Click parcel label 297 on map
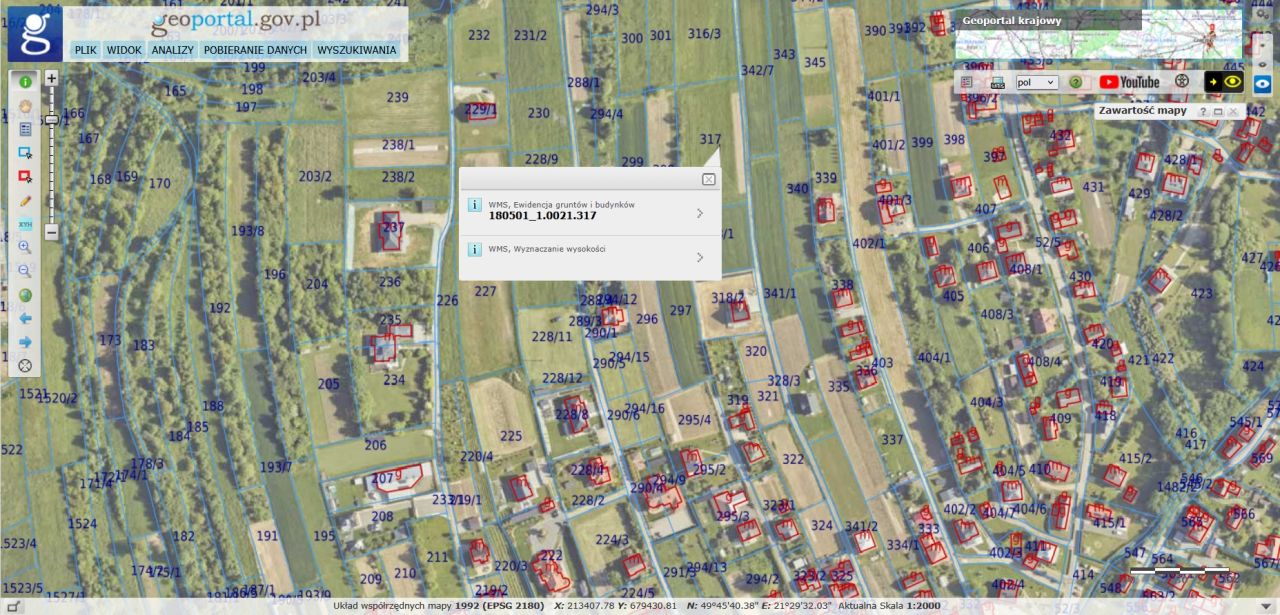The height and width of the screenshot is (615, 1280). [x=680, y=311]
